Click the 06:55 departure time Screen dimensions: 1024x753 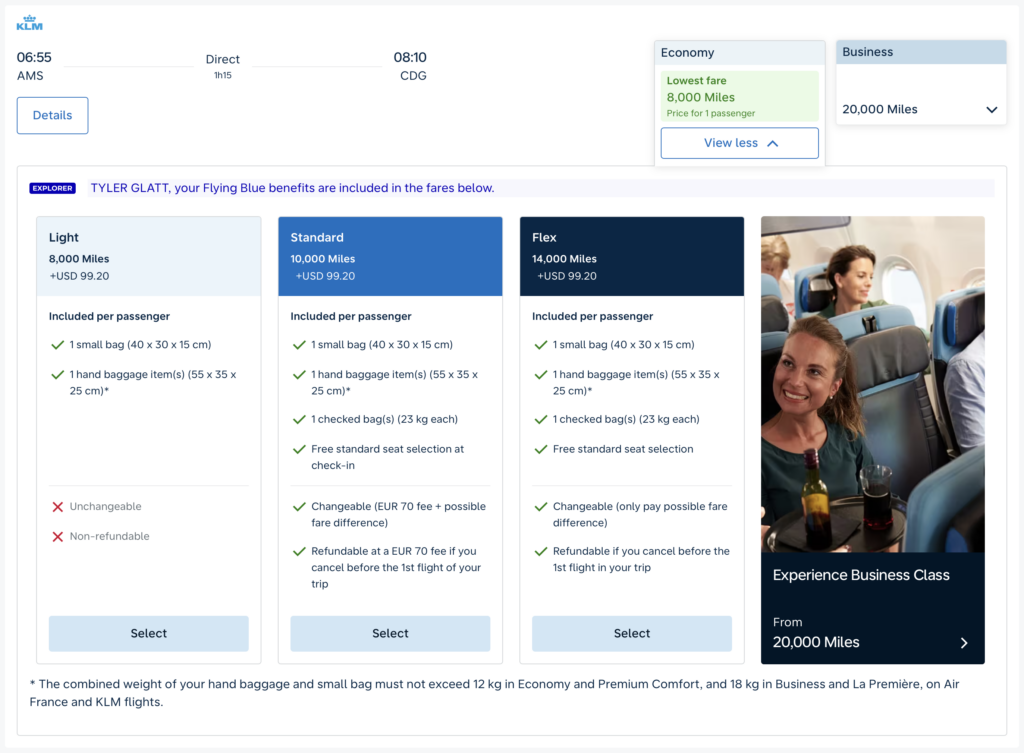[x=34, y=57]
